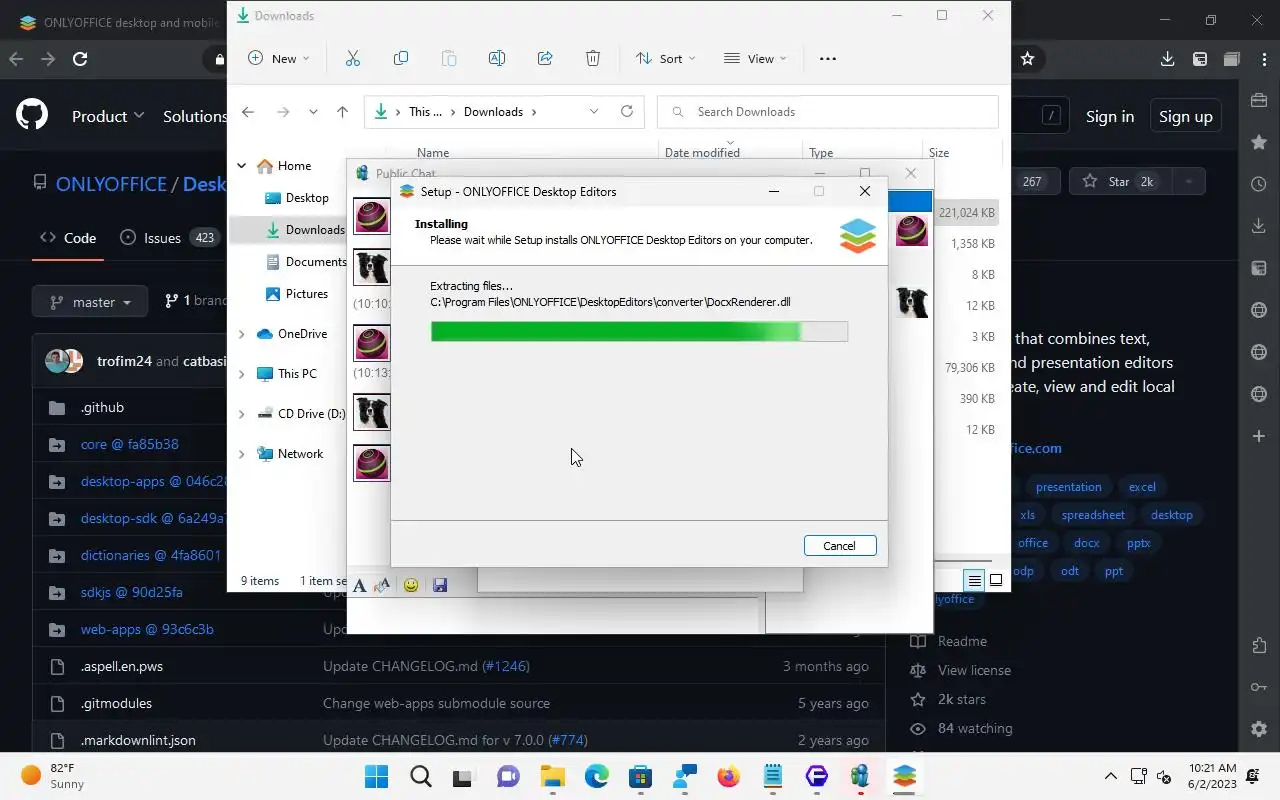Click Share icon in Downloads toolbar
1280x800 pixels.
click(x=545, y=59)
